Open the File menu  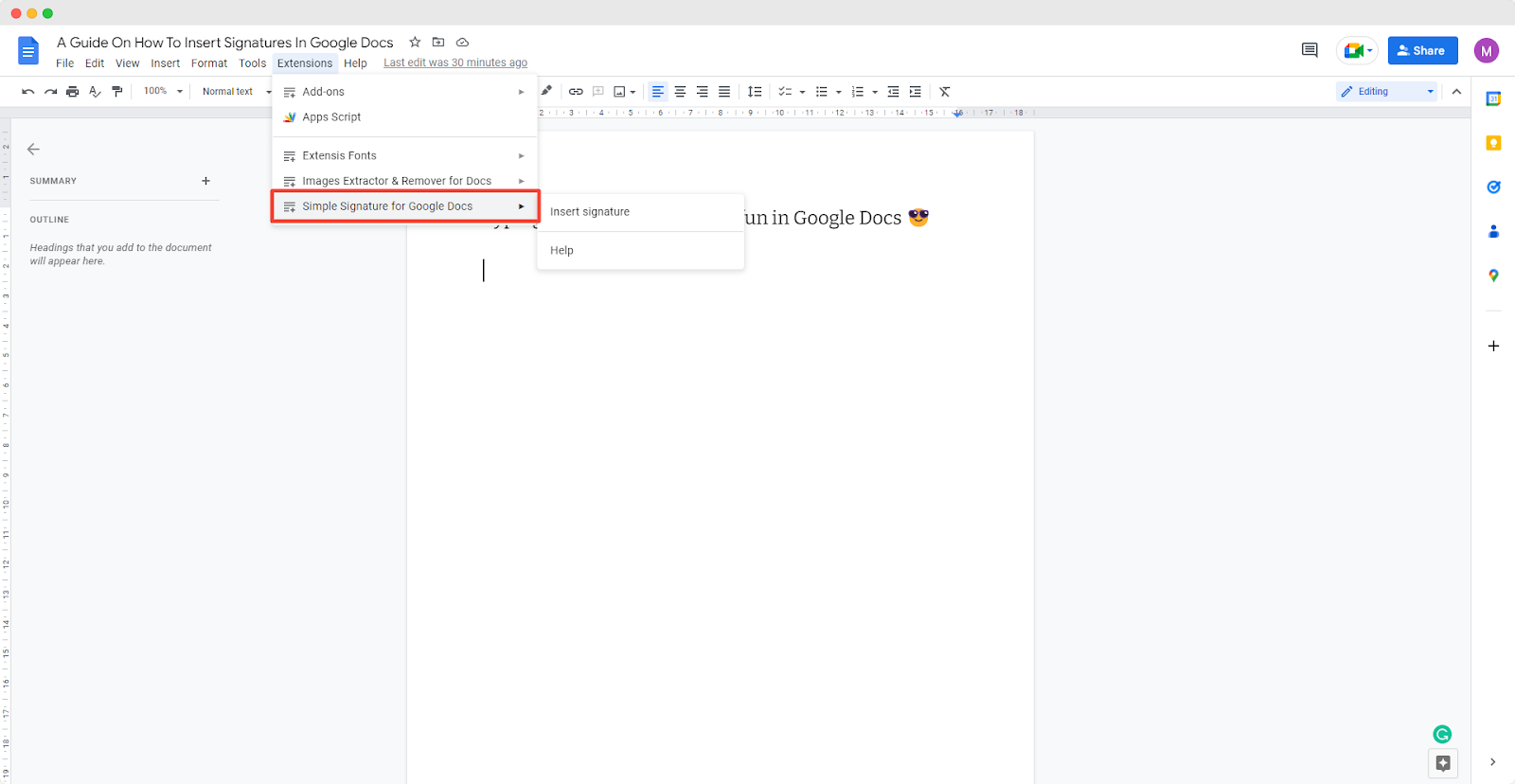coord(64,63)
